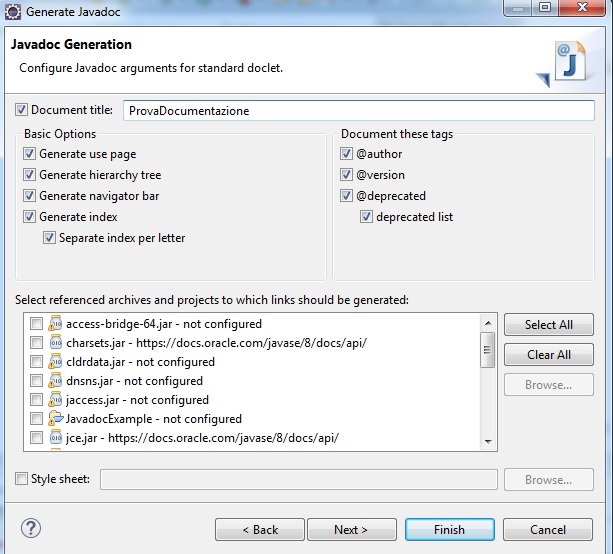Image resolution: width=613 pixels, height=554 pixels.
Task: Maximize the Generate Javadoc window
Action: [x=545, y=7]
